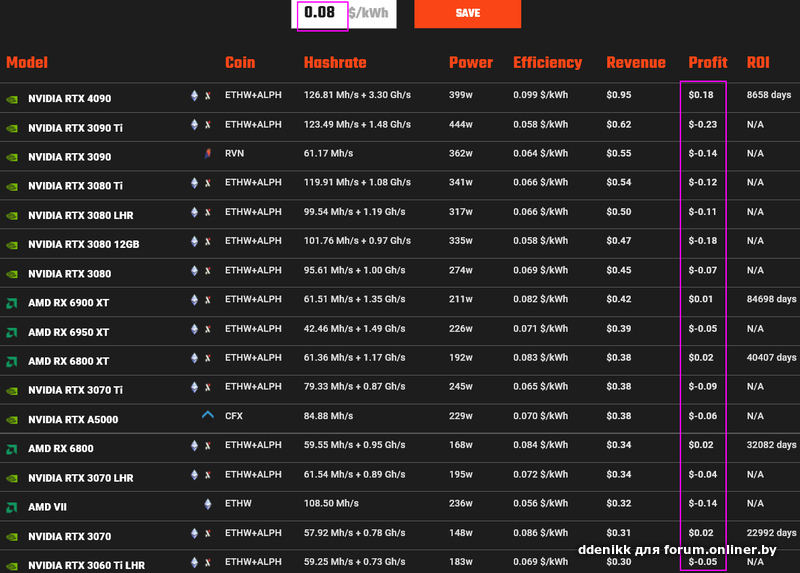Click the SAVE button

(468, 13)
